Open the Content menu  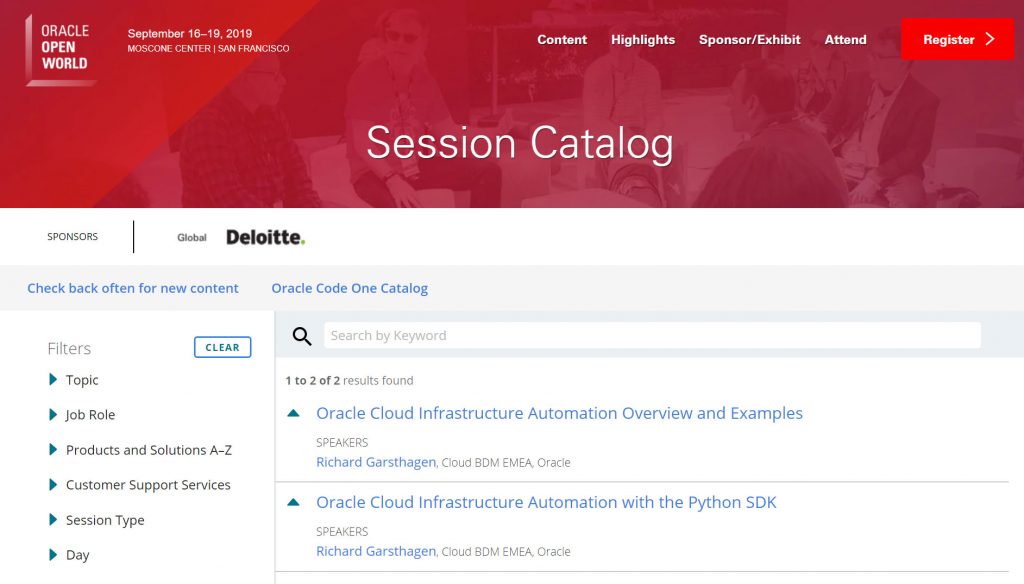click(562, 40)
